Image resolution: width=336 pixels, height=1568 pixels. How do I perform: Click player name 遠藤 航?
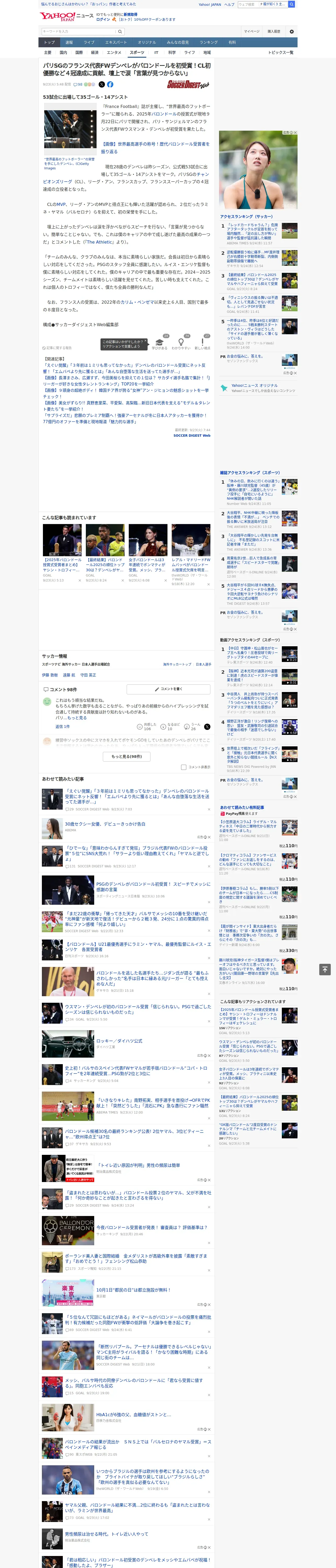(x=69, y=675)
